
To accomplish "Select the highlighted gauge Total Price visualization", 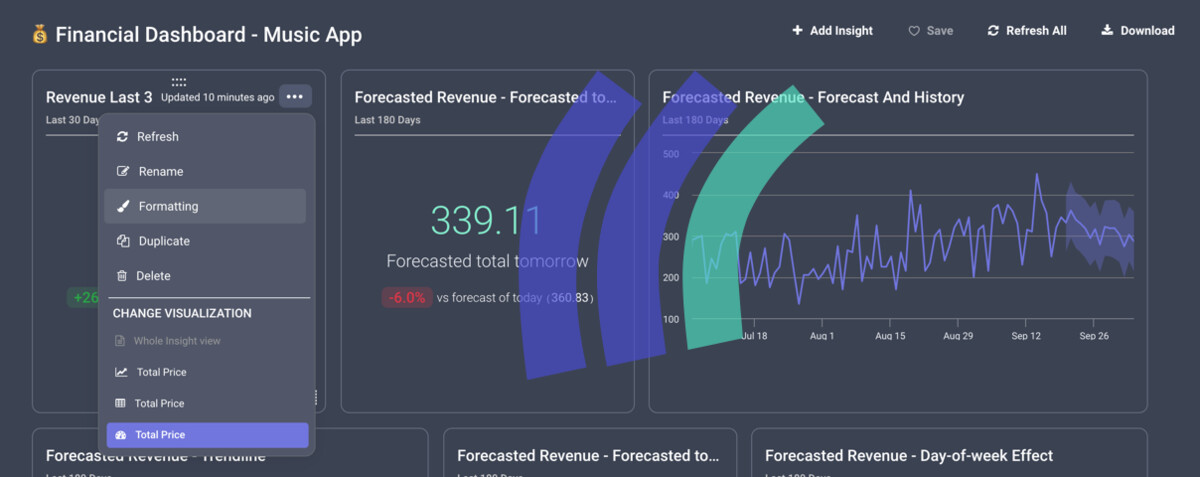I will pyautogui.click(x=207, y=435).
